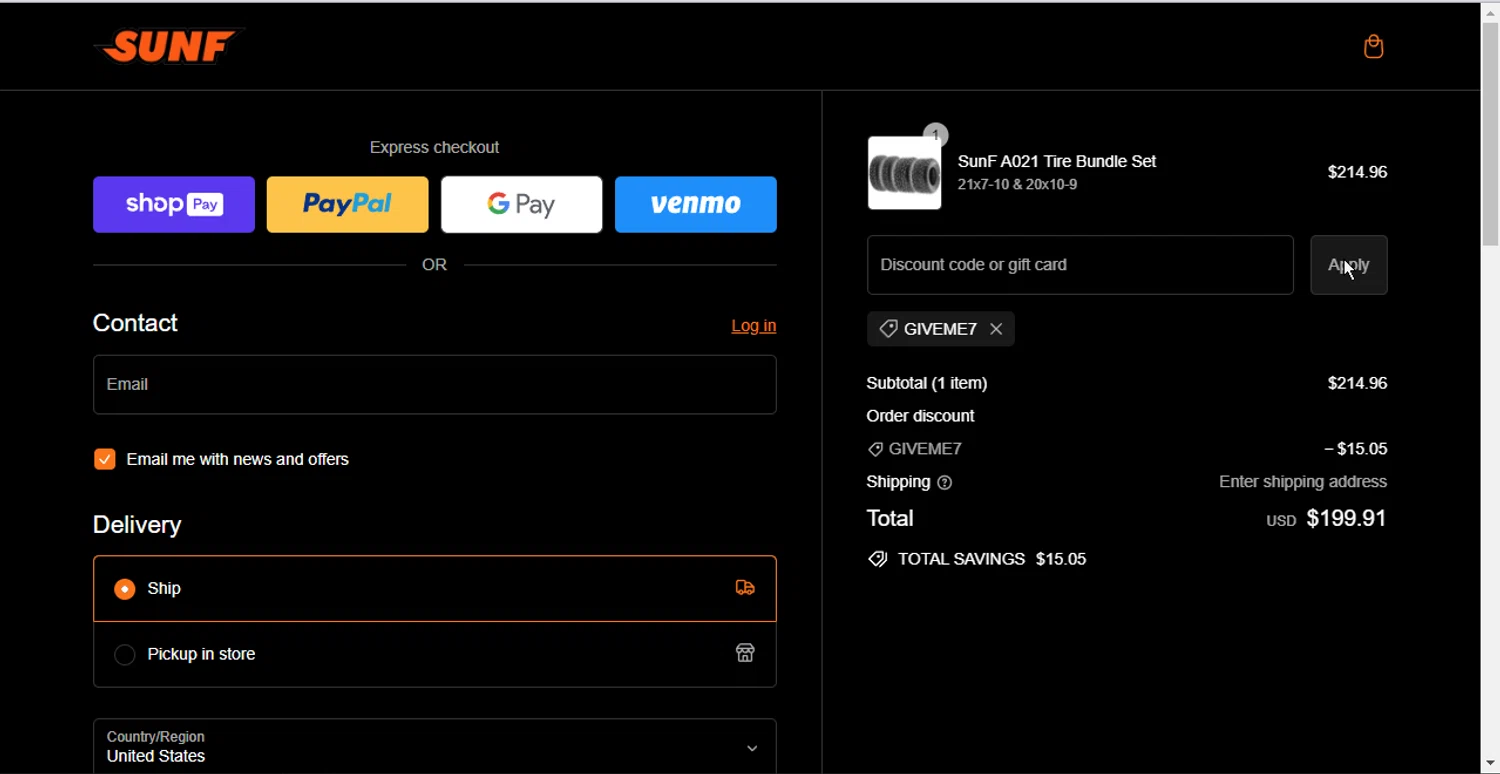Click the truck icon in Ship row

pos(745,588)
